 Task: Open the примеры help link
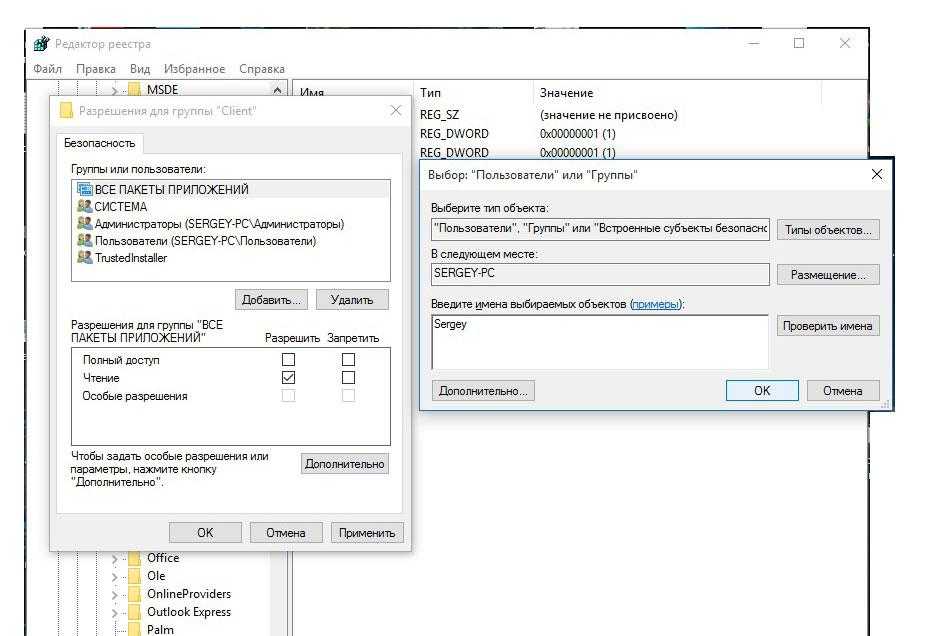655,304
